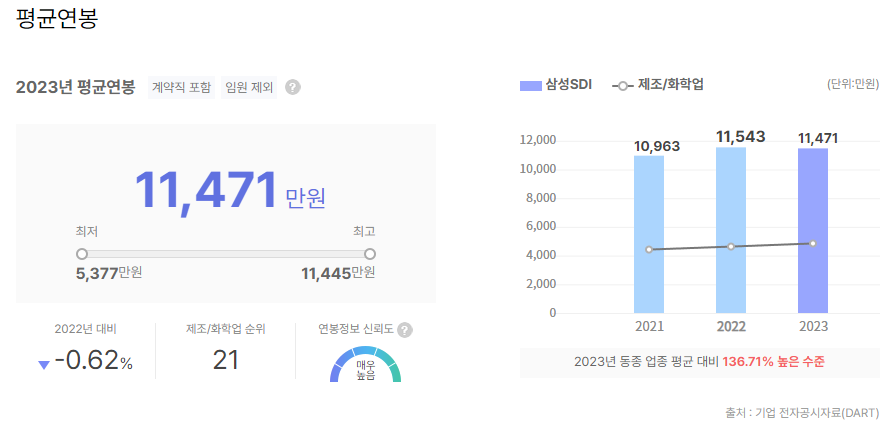
Task: Open help icon beside 임원 제외 tag
Action: coord(293,88)
